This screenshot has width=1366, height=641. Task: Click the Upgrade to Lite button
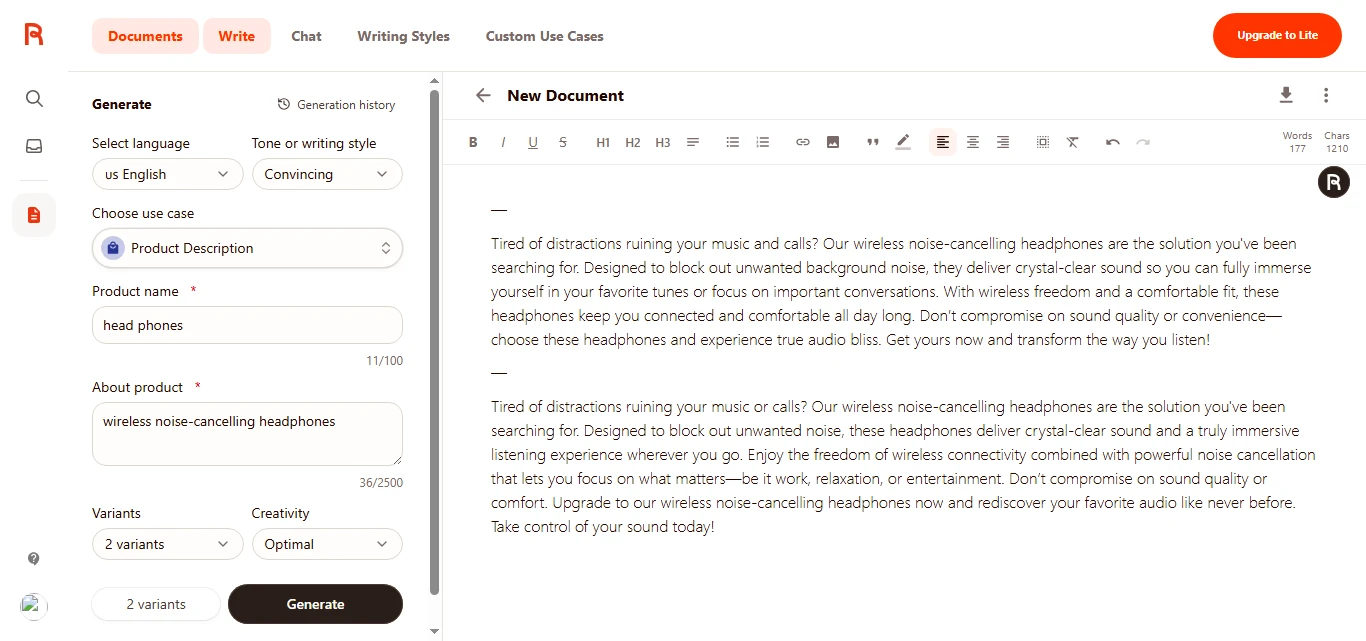tap(1277, 35)
